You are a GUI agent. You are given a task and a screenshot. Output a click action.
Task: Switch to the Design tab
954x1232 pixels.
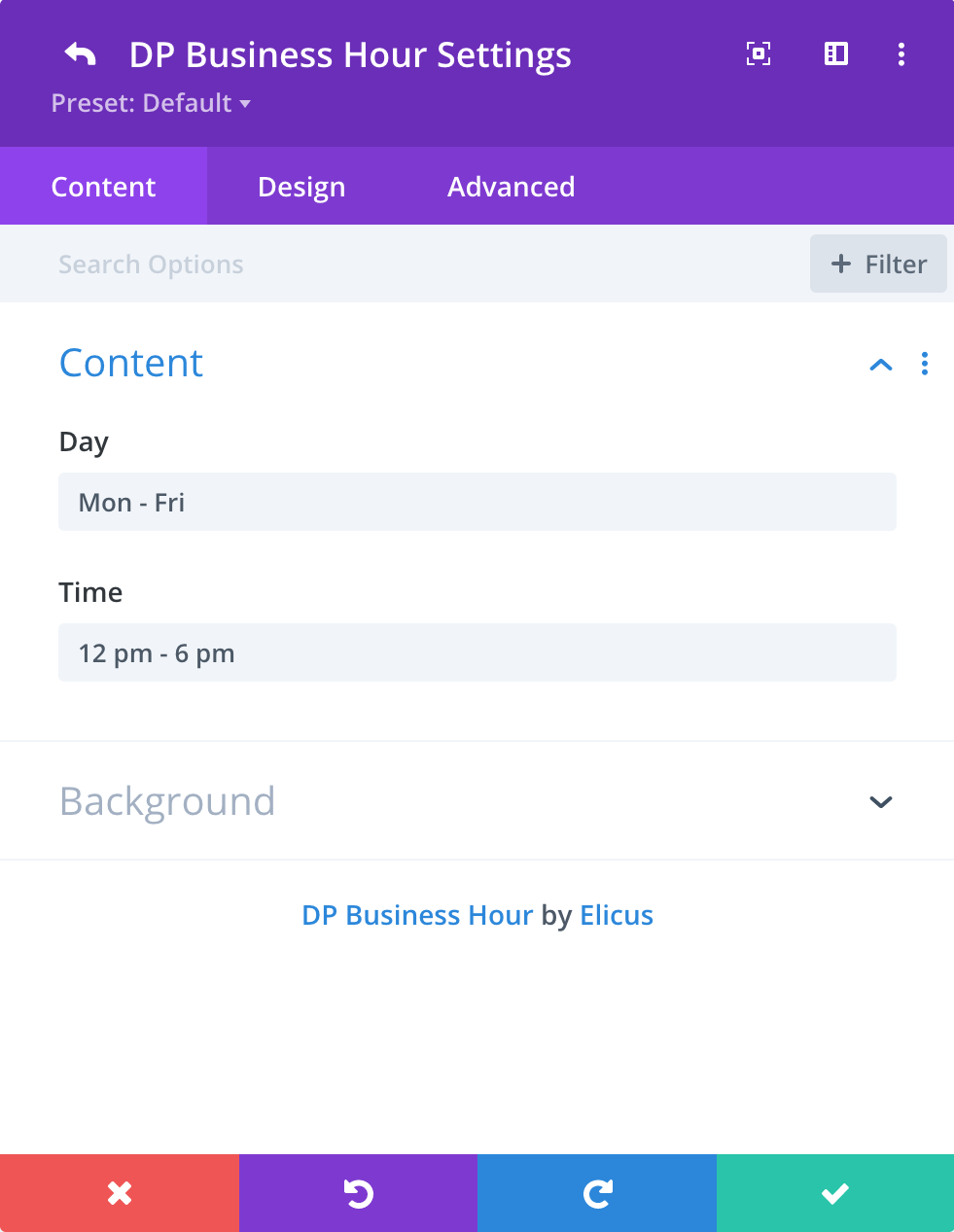point(301,187)
